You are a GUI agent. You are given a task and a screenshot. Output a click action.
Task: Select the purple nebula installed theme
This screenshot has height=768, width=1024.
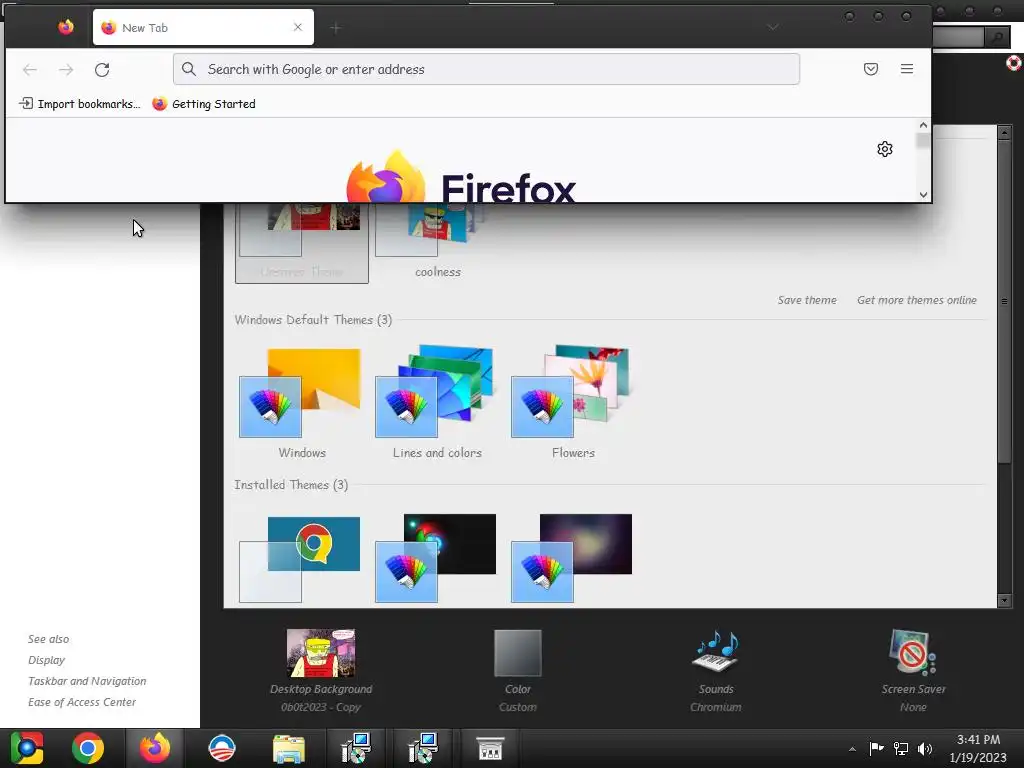[x=571, y=558]
